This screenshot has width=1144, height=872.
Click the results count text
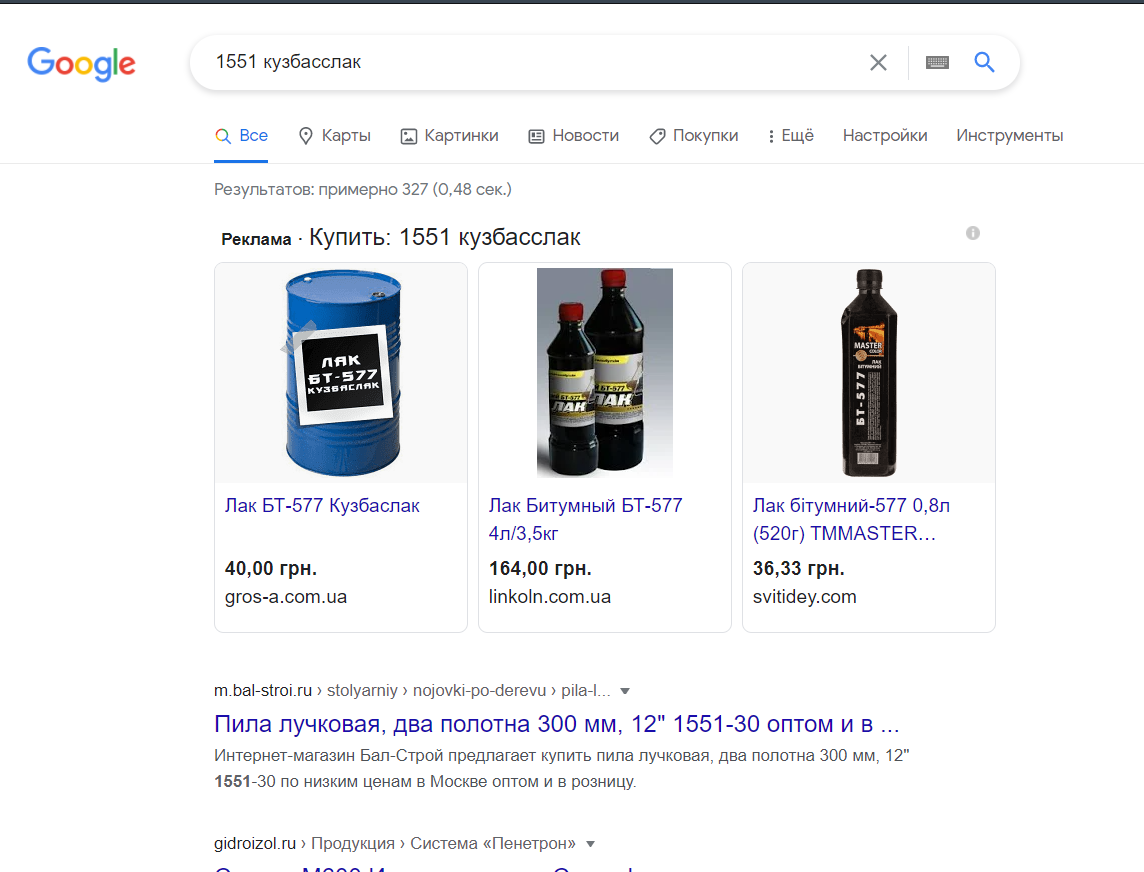tap(363, 190)
